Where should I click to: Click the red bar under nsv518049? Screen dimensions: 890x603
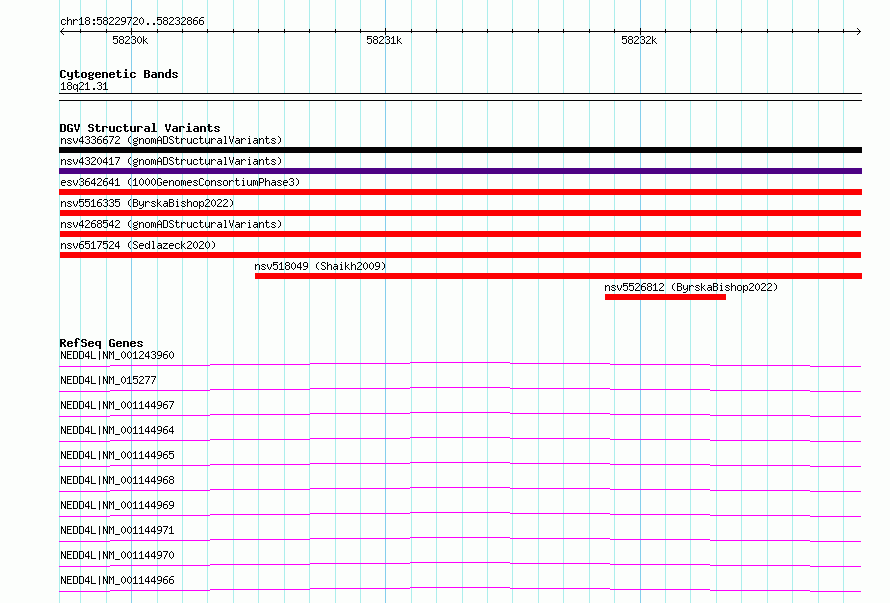click(559, 276)
